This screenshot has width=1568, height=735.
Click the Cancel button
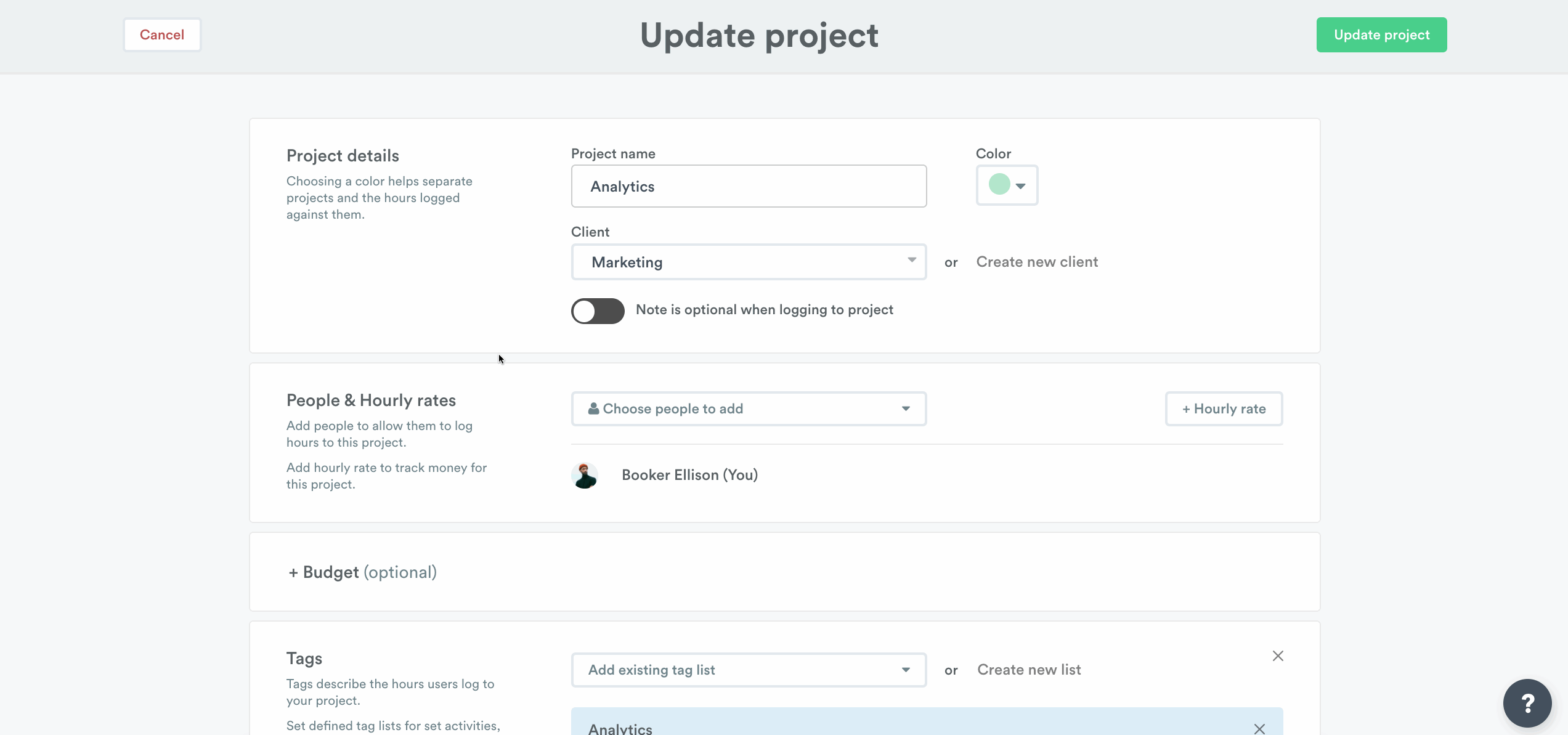coord(161,35)
